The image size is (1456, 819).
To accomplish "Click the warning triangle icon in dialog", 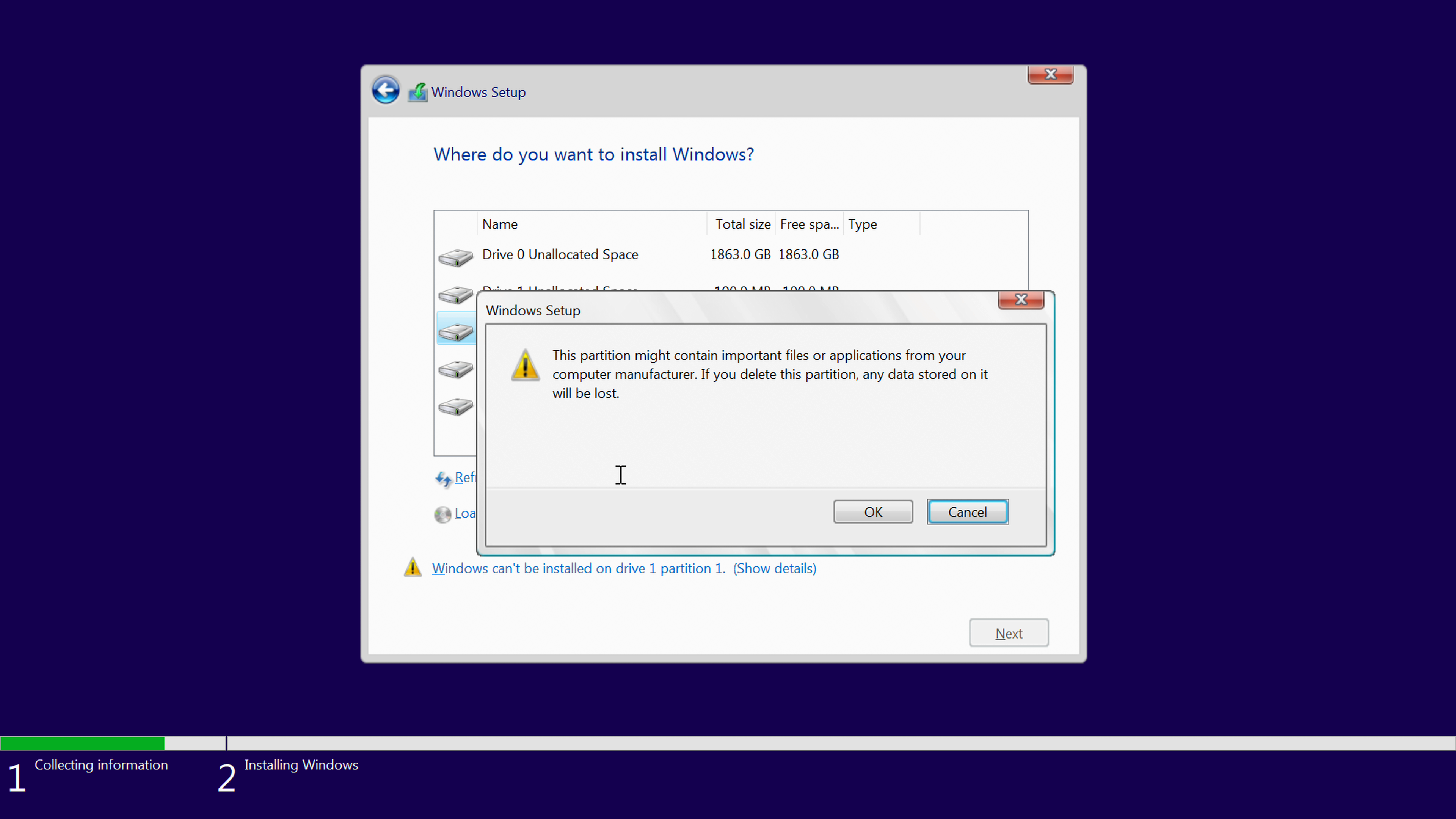I will pyautogui.click(x=525, y=366).
